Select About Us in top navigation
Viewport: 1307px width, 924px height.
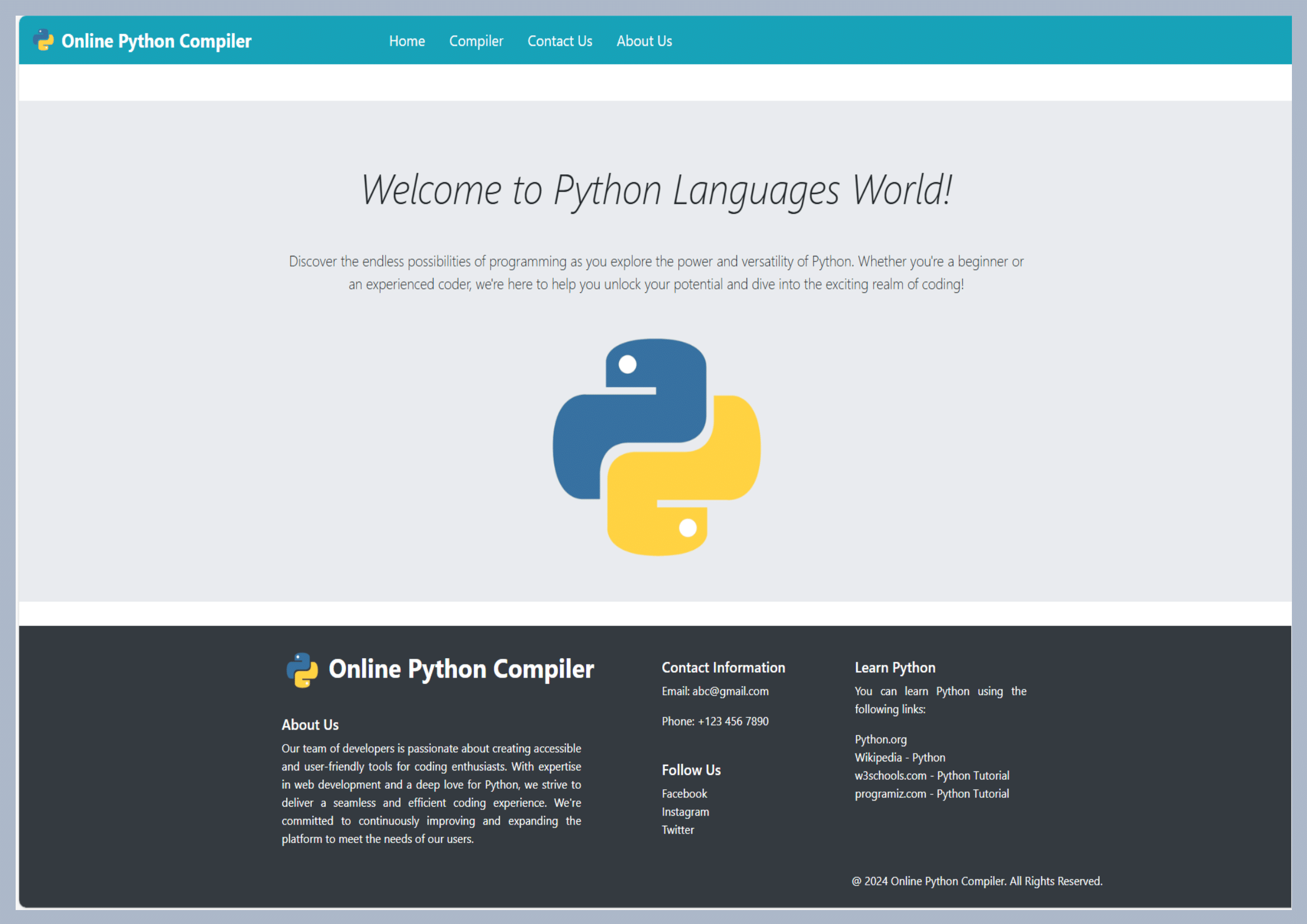point(644,41)
